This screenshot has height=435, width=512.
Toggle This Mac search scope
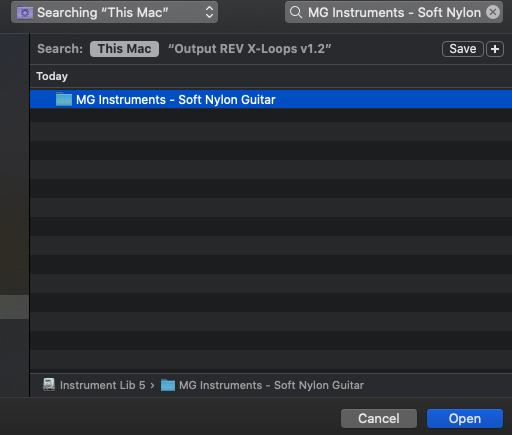(x=124, y=49)
